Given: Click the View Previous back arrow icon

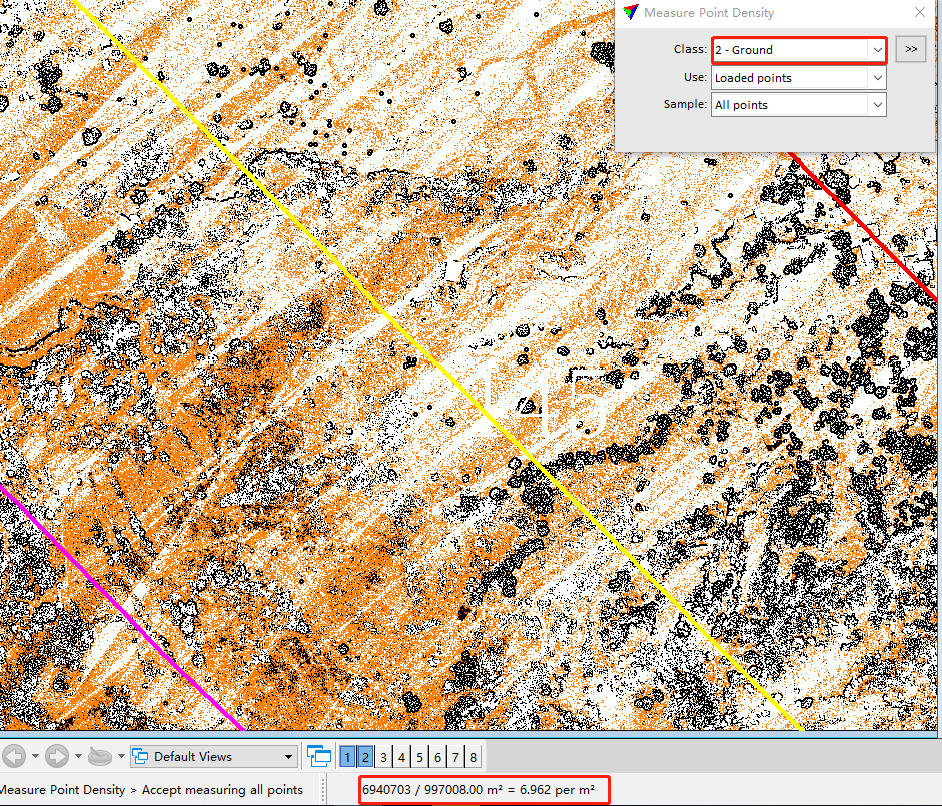Looking at the screenshot, I should pyautogui.click(x=13, y=756).
